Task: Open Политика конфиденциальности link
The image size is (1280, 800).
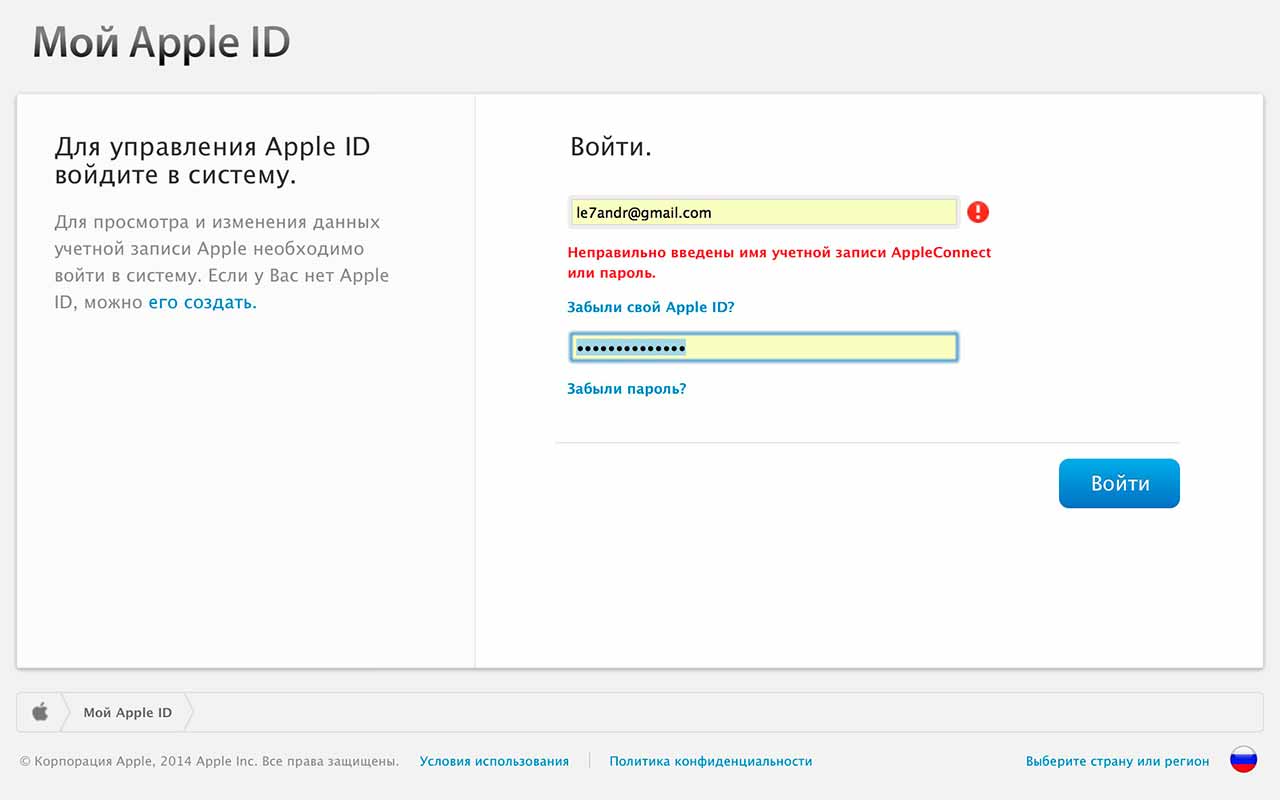Action: coord(711,761)
